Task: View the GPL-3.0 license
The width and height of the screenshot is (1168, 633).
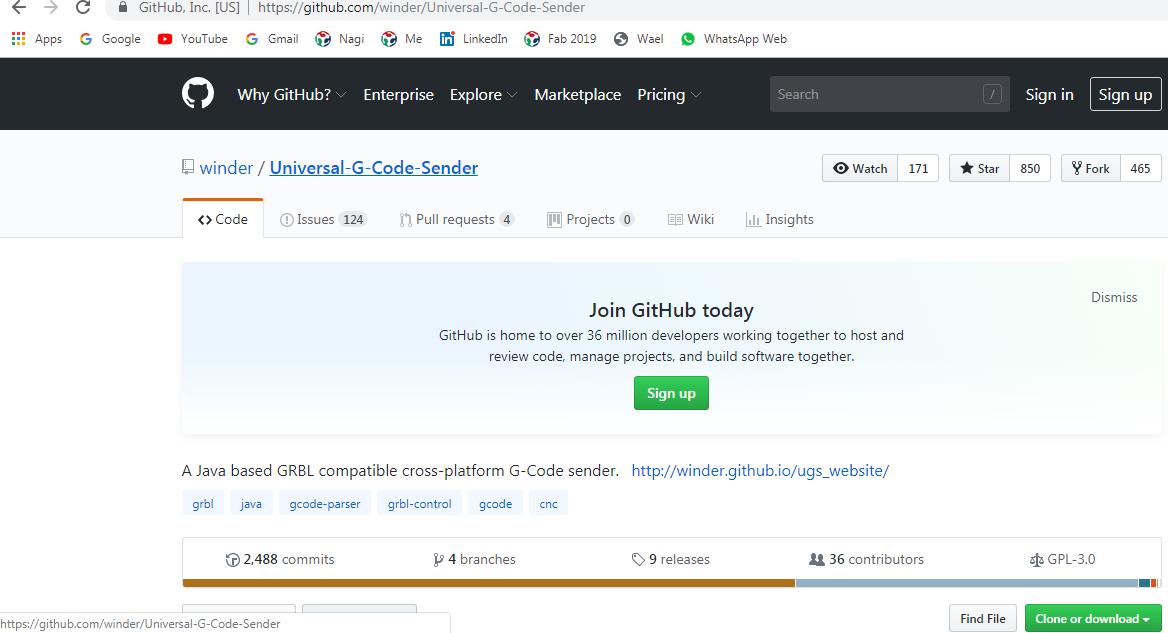Action: (1062, 559)
